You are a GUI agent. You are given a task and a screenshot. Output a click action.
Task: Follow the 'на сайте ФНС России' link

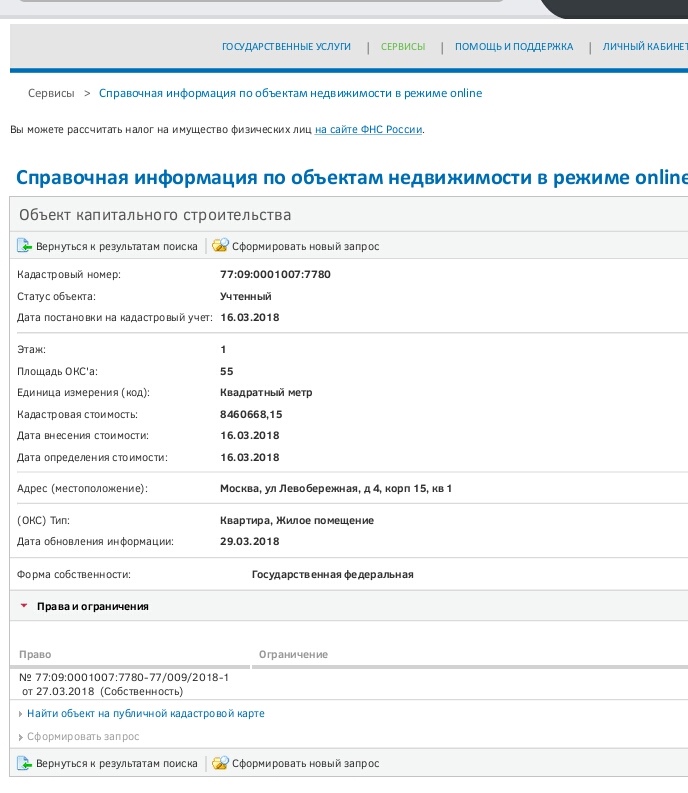point(369,130)
